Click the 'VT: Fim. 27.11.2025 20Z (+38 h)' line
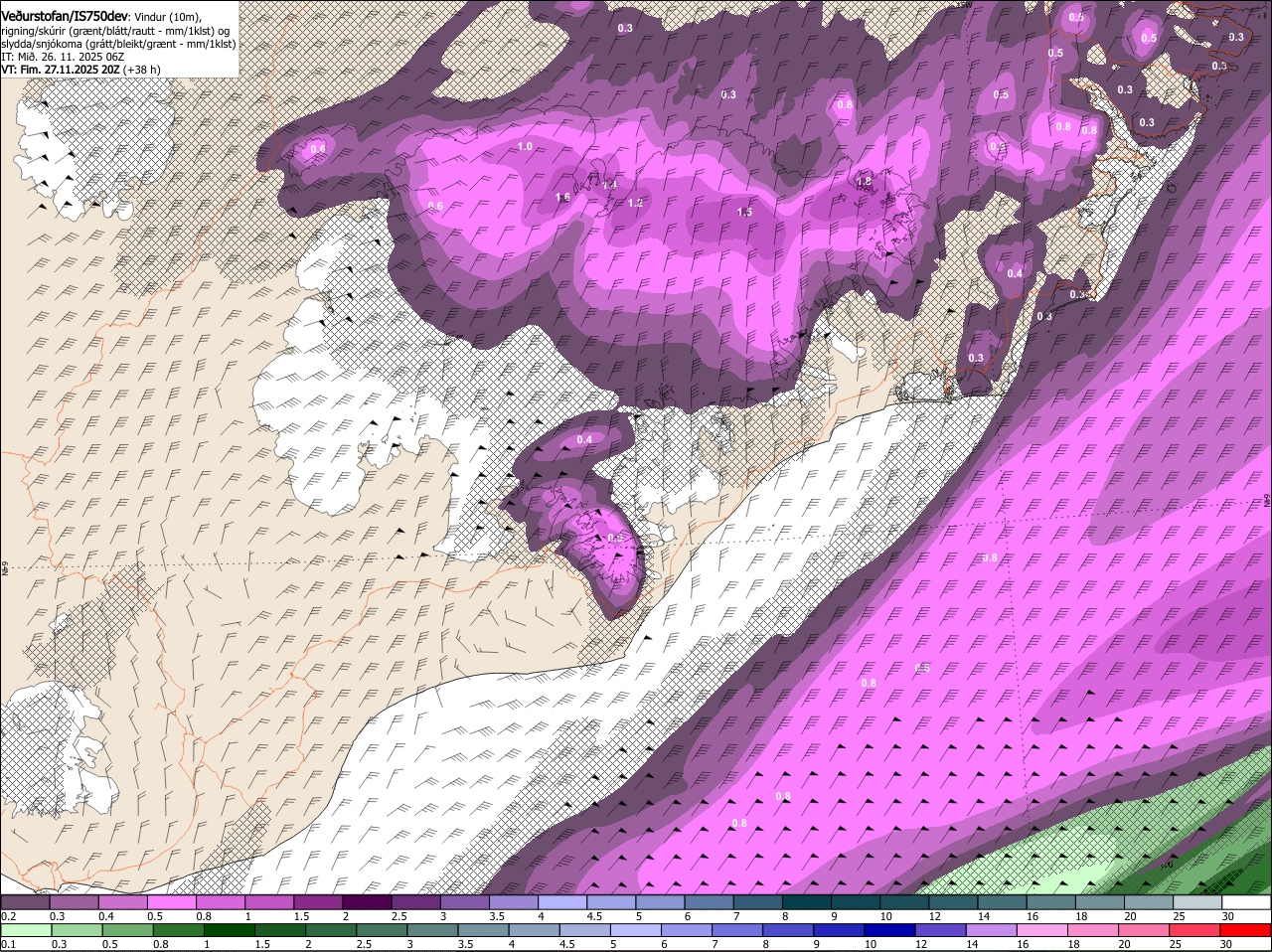The width and height of the screenshot is (1272, 952). pos(81,70)
